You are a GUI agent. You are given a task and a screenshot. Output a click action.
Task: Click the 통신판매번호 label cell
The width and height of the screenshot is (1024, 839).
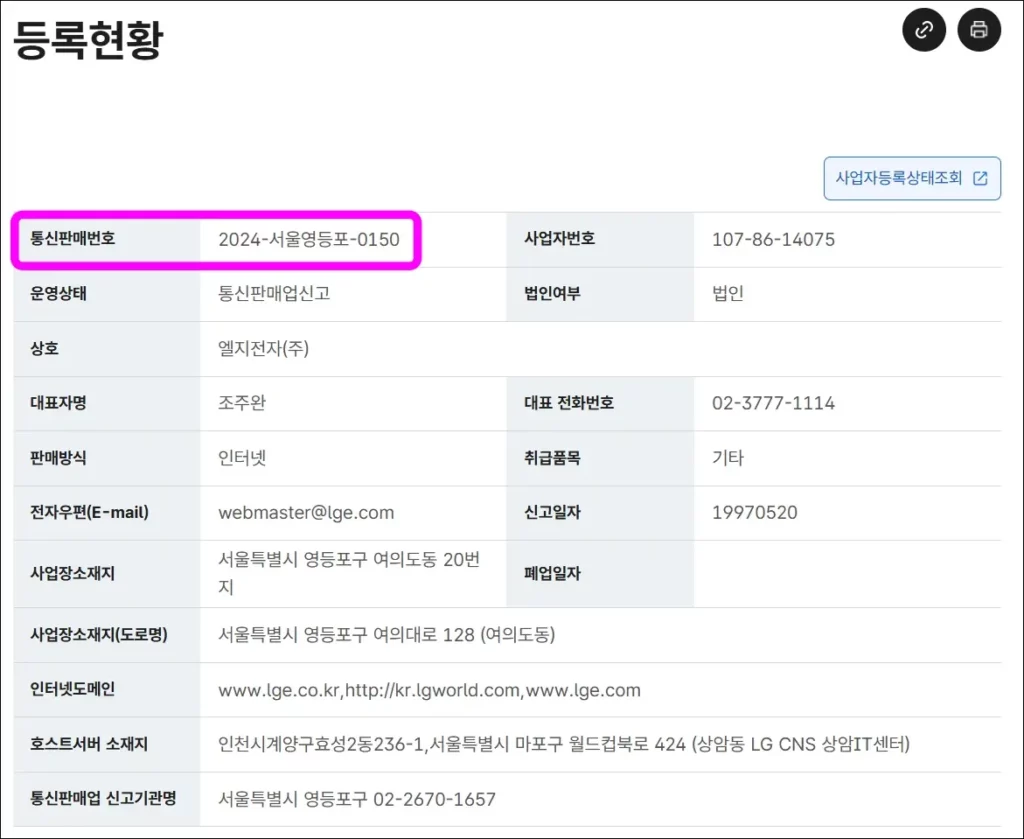click(106, 239)
